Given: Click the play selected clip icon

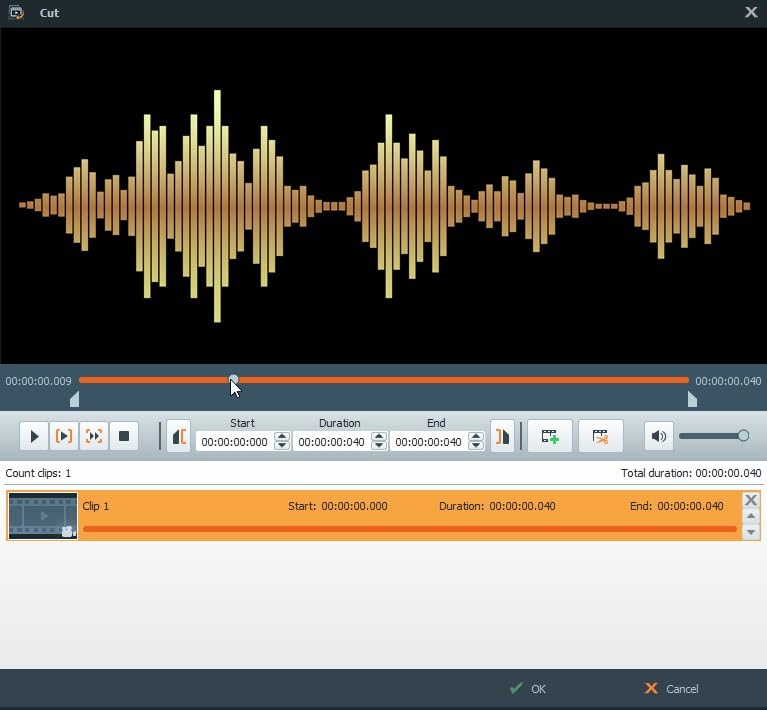Looking at the screenshot, I should tap(64, 436).
